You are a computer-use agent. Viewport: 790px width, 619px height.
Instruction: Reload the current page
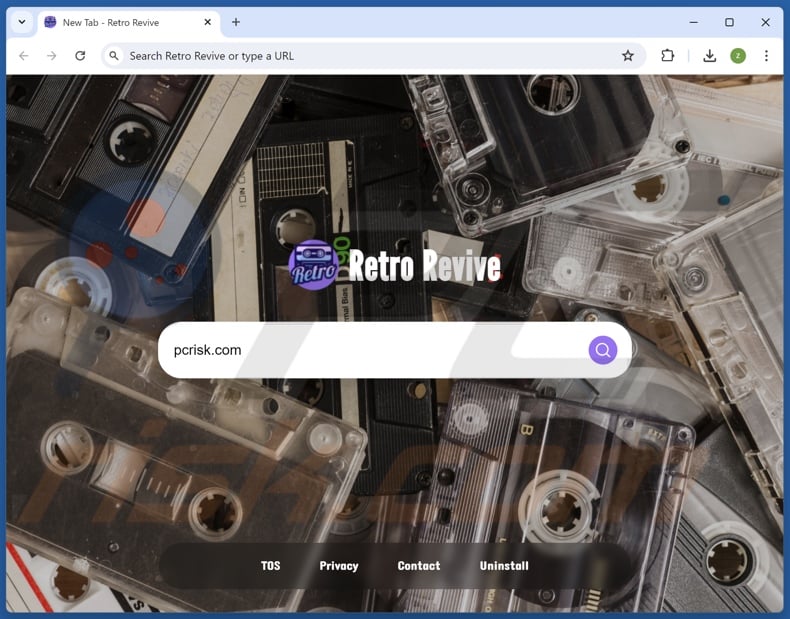click(80, 56)
